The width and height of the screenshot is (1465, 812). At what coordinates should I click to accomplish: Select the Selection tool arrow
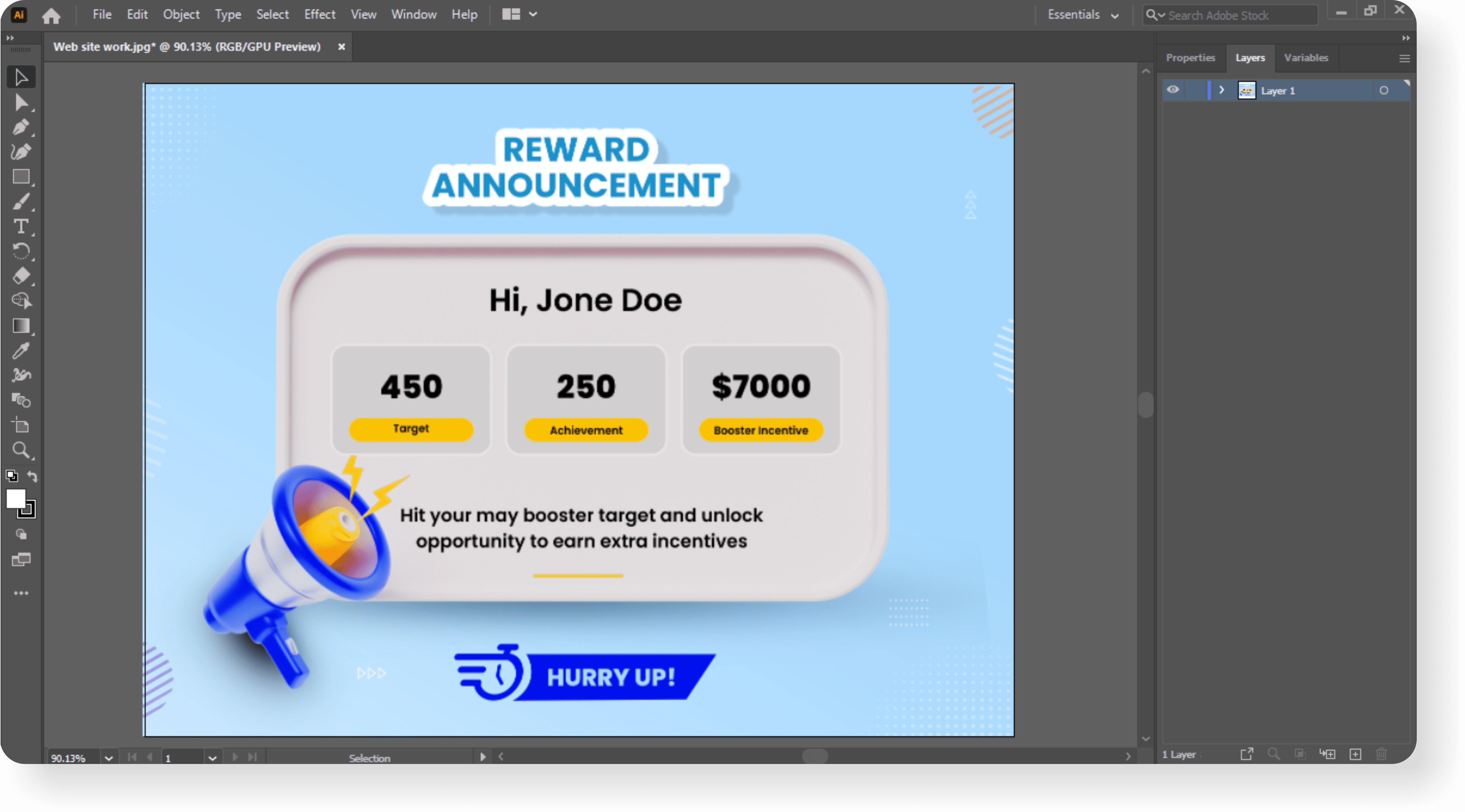point(21,77)
